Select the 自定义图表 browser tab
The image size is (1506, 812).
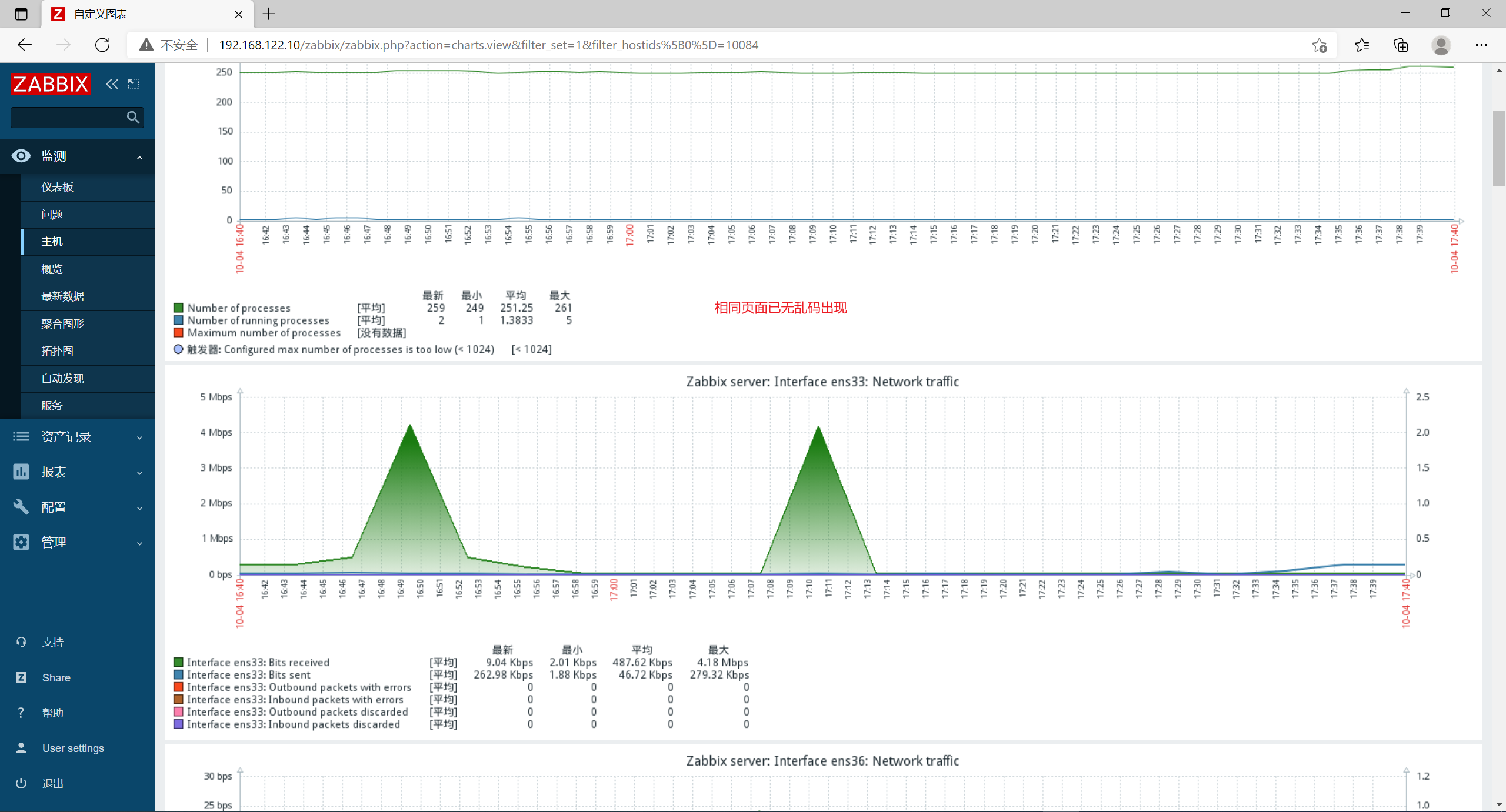[x=147, y=14]
